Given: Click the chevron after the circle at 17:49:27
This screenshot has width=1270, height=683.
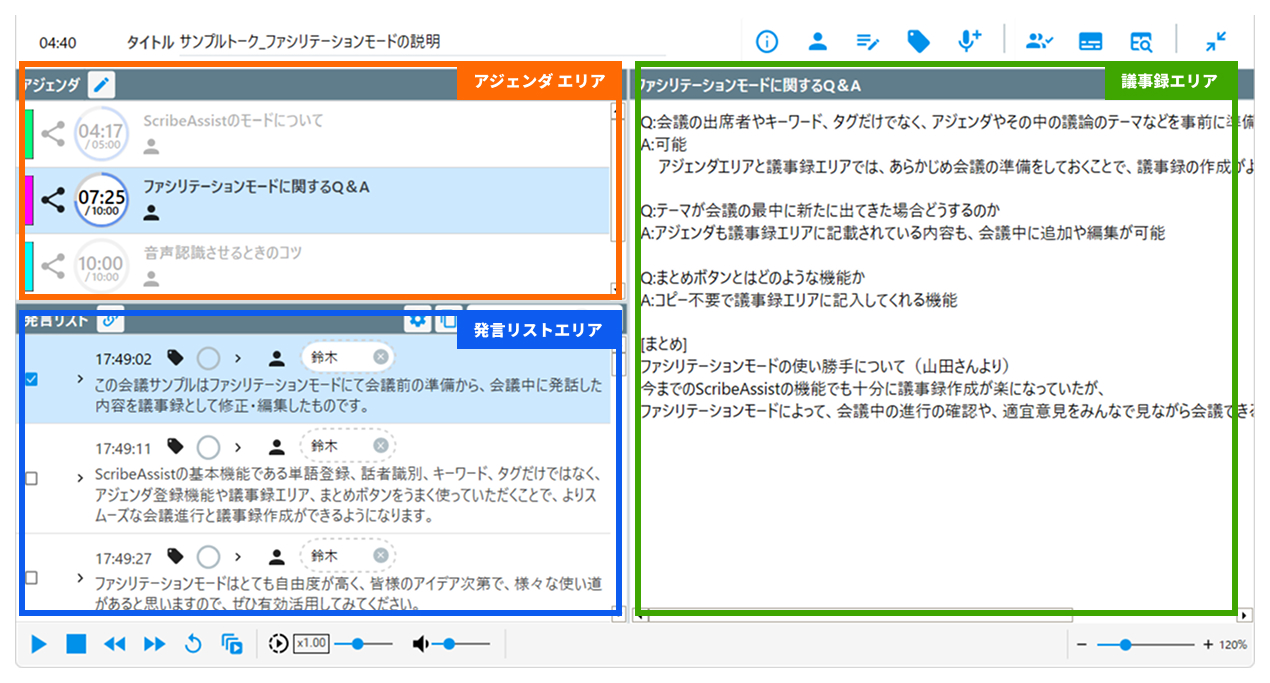Looking at the screenshot, I should (x=238, y=556).
